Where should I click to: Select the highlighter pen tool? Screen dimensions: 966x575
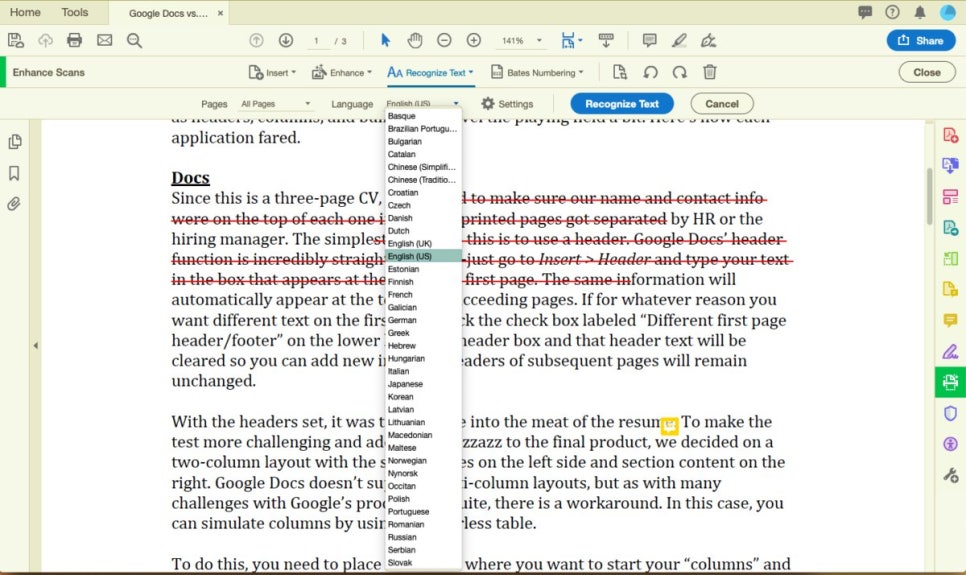coord(679,41)
